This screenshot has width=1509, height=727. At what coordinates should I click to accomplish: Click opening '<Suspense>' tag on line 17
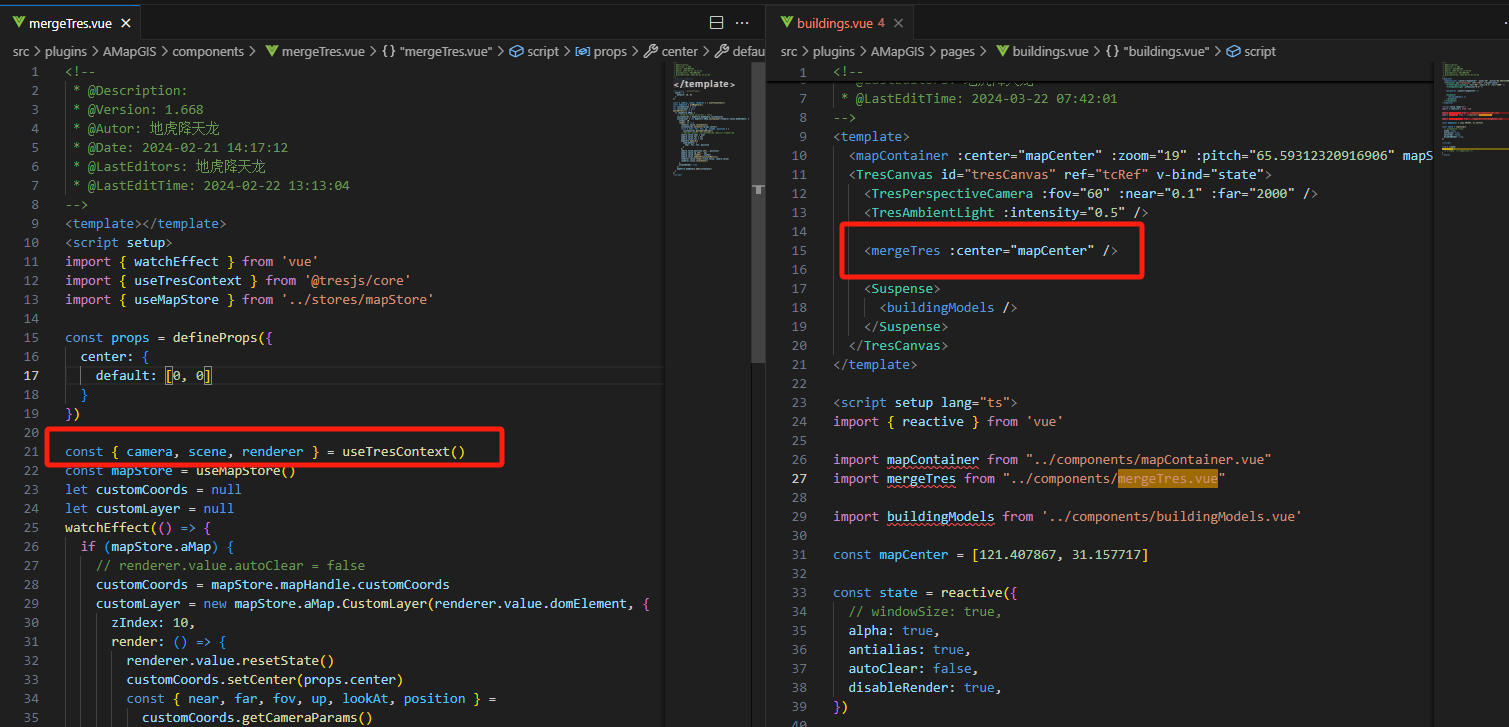click(902, 288)
